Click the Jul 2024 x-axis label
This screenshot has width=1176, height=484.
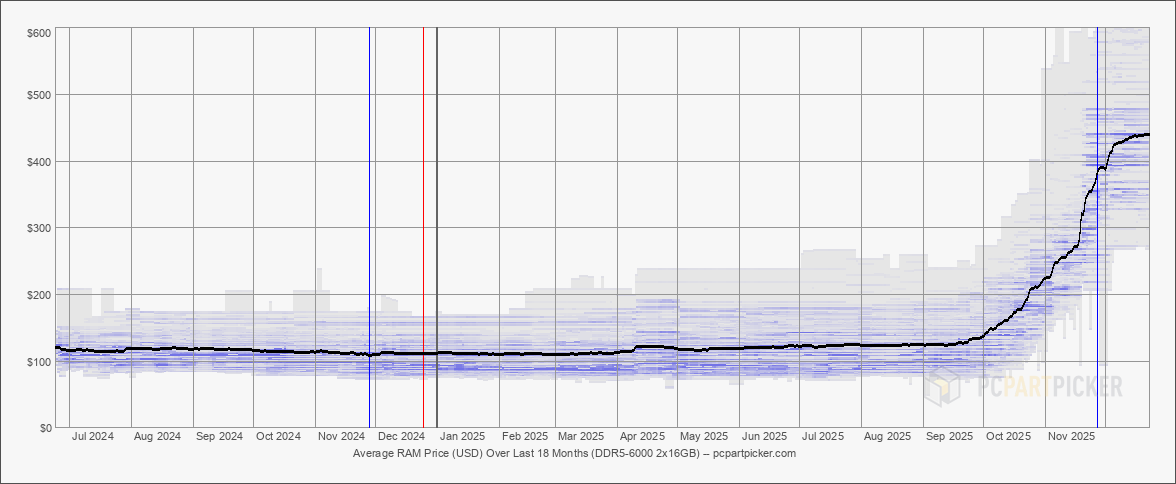pyautogui.click(x=93, y=437)
